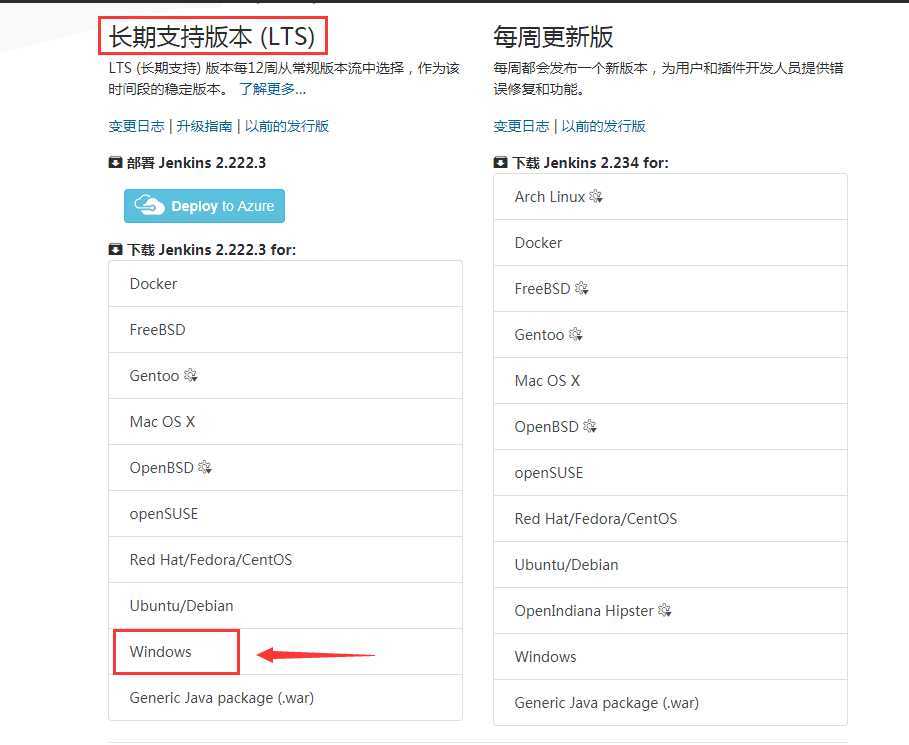Click download icon beside 下载 Jenkins 2.222.3
This screenshot has height=745, width=909.
(115, 249)
